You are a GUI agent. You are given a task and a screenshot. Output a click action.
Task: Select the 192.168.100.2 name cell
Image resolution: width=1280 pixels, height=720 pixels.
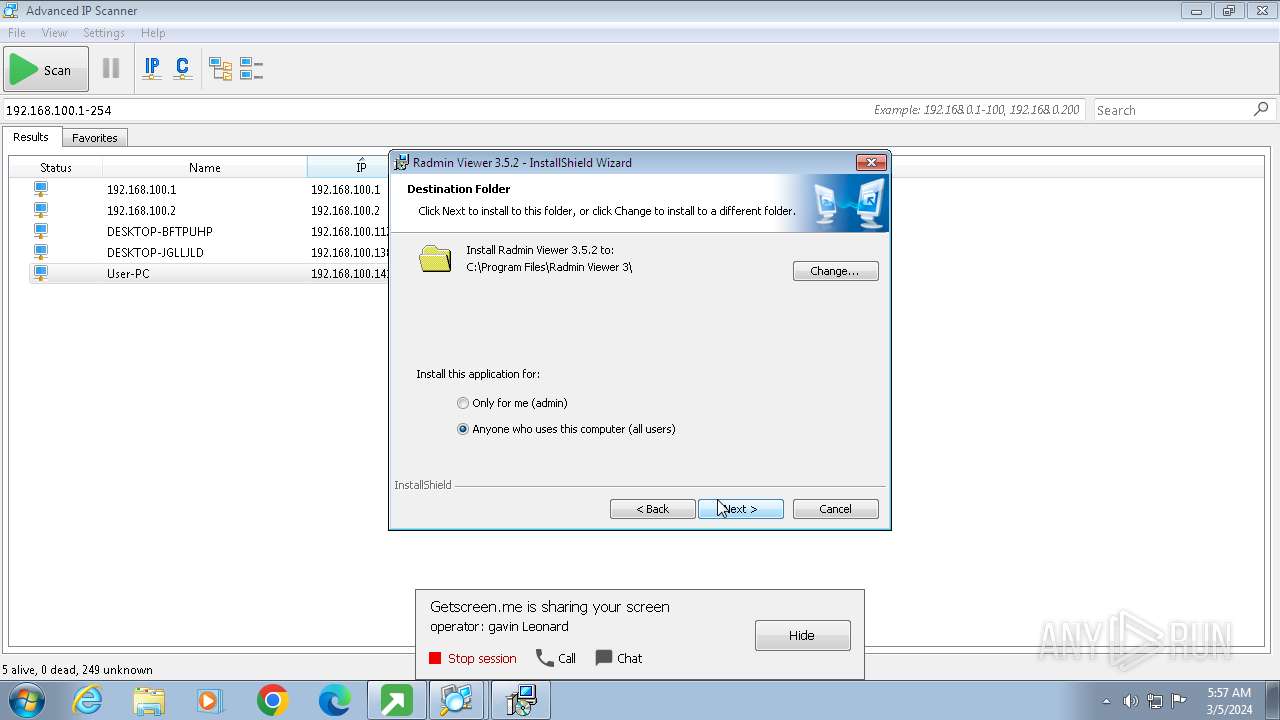(141, 210)
